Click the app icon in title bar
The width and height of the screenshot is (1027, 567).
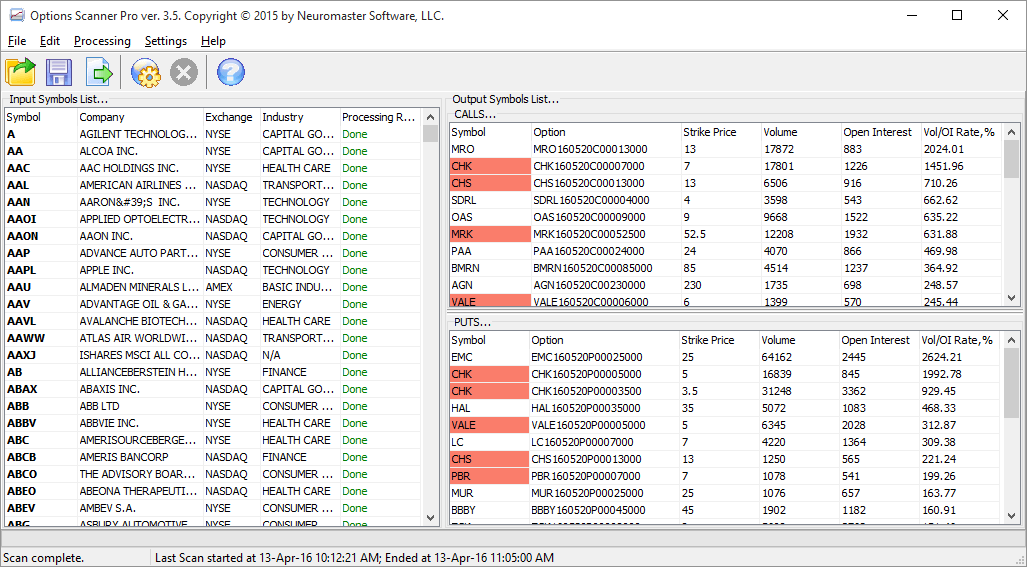click(x=16, y=15)
